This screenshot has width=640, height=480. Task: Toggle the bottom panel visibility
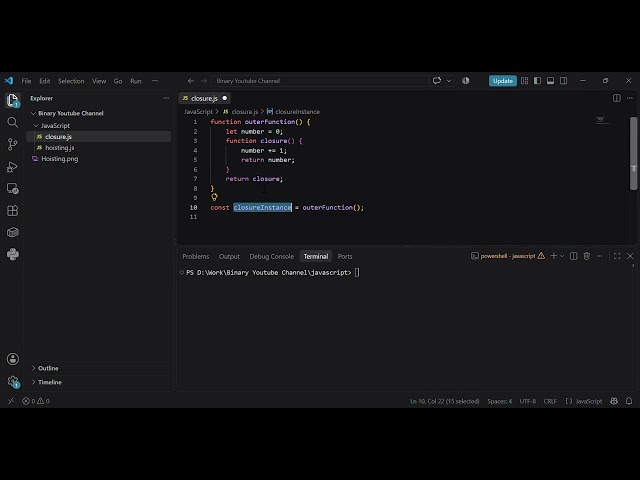click(551, 81)
